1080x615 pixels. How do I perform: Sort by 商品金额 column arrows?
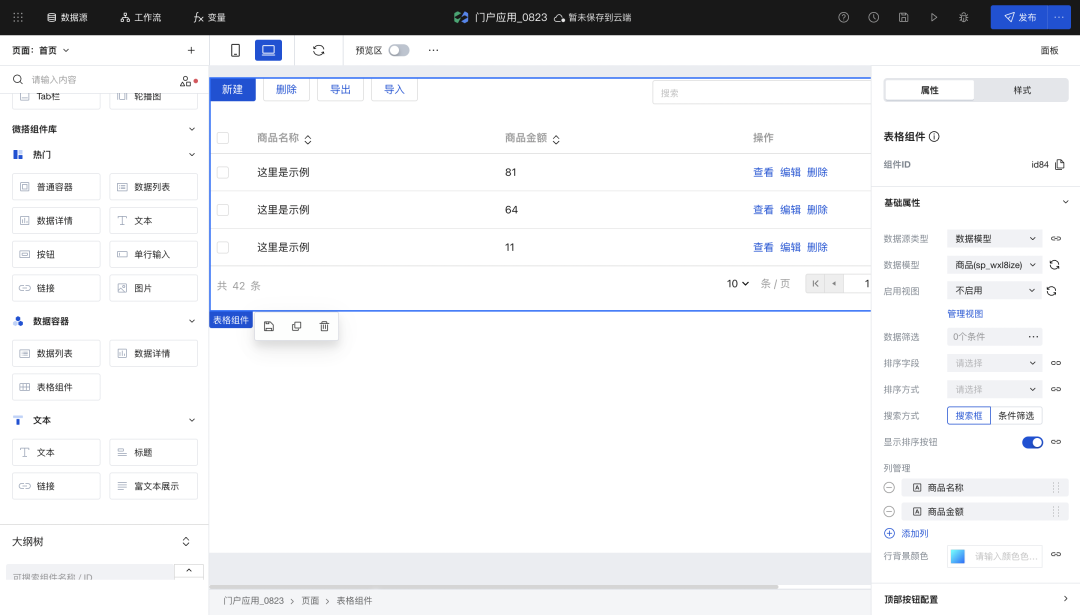[x=556, y=139]
